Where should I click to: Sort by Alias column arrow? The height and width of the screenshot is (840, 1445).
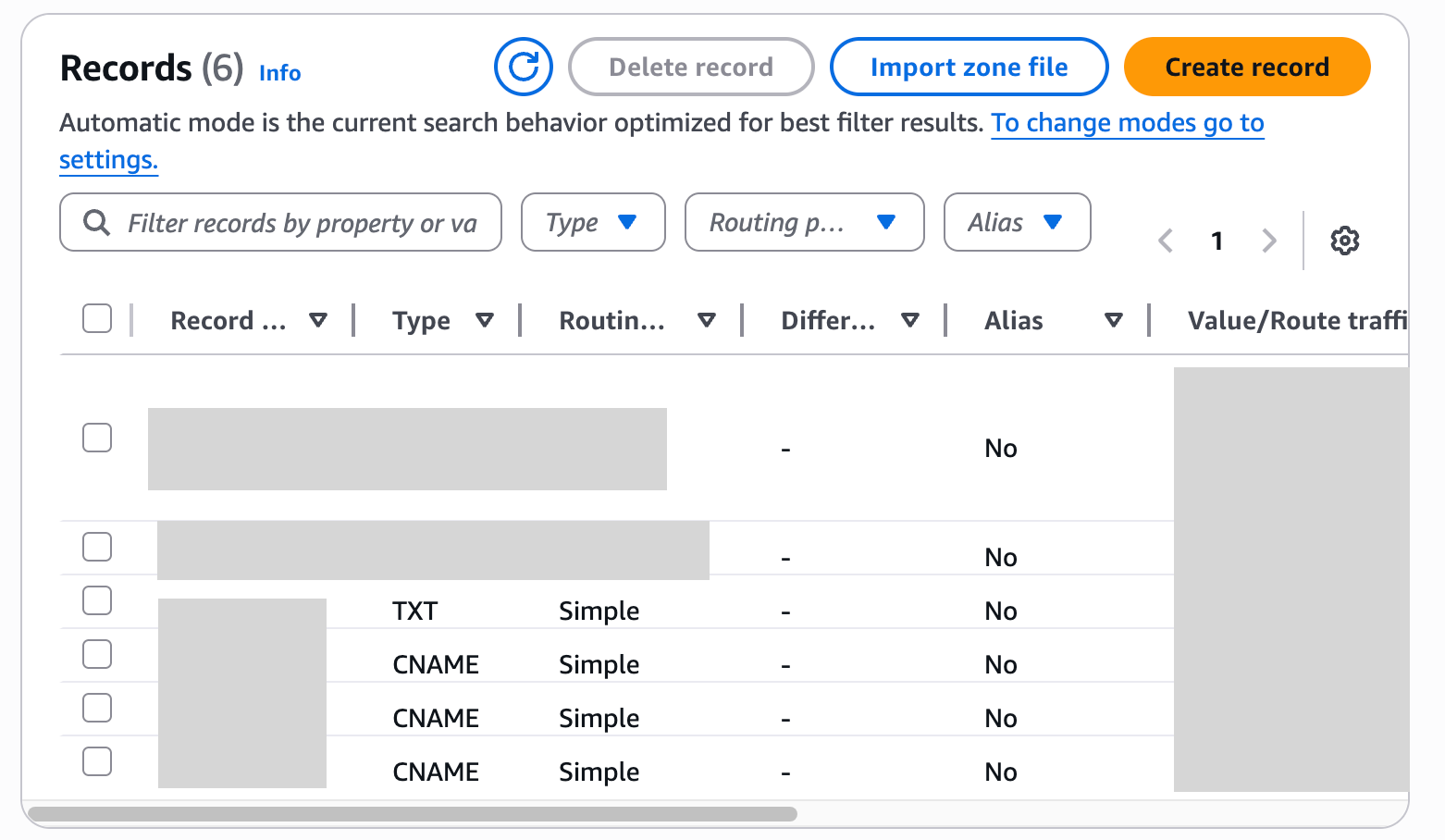[1114, 320]
